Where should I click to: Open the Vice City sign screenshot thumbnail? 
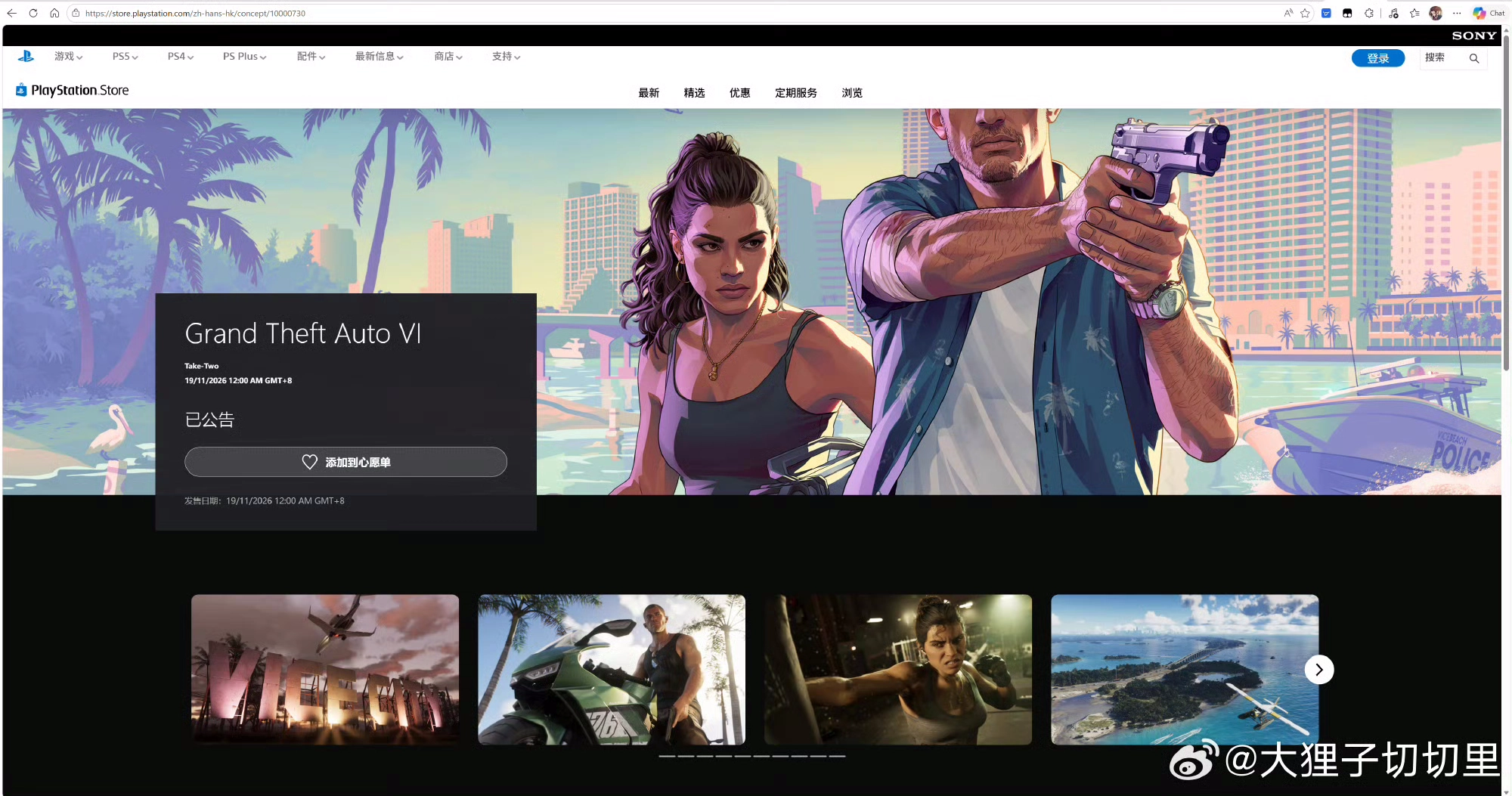pyautogui.click(x=325, y=670)
